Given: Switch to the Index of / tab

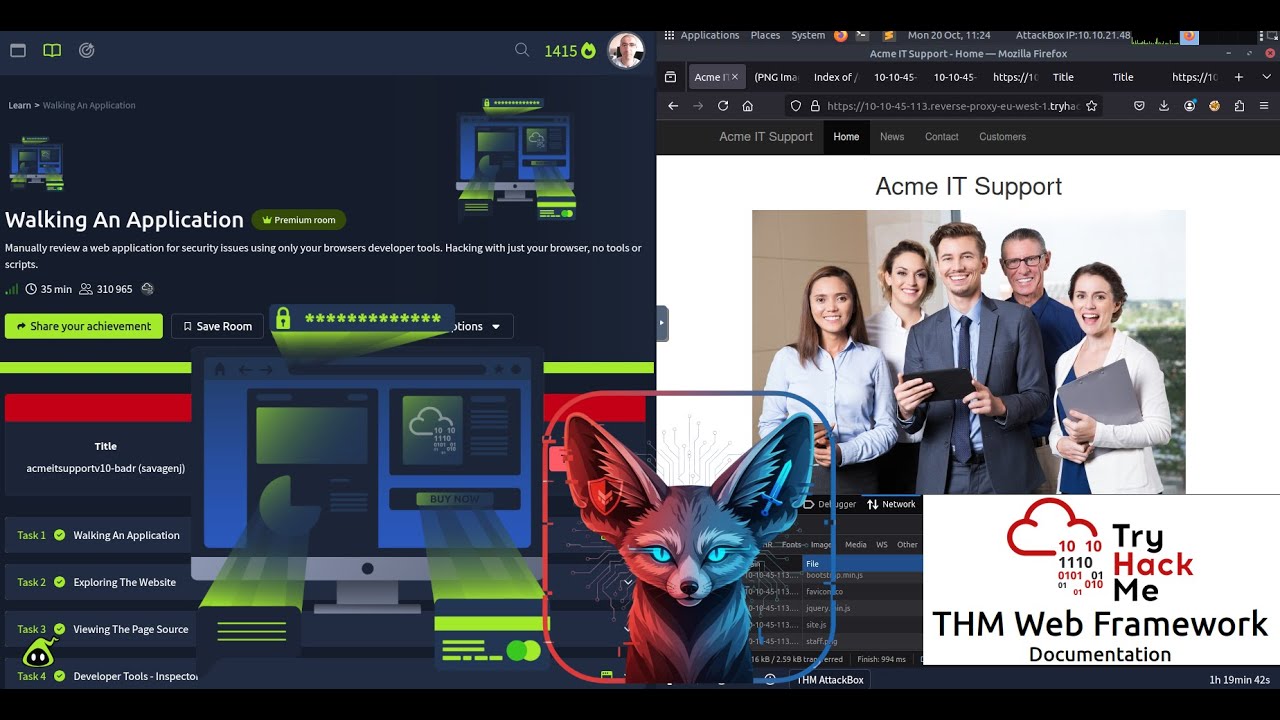Looking at the screenshot, I should pos(835,77).
